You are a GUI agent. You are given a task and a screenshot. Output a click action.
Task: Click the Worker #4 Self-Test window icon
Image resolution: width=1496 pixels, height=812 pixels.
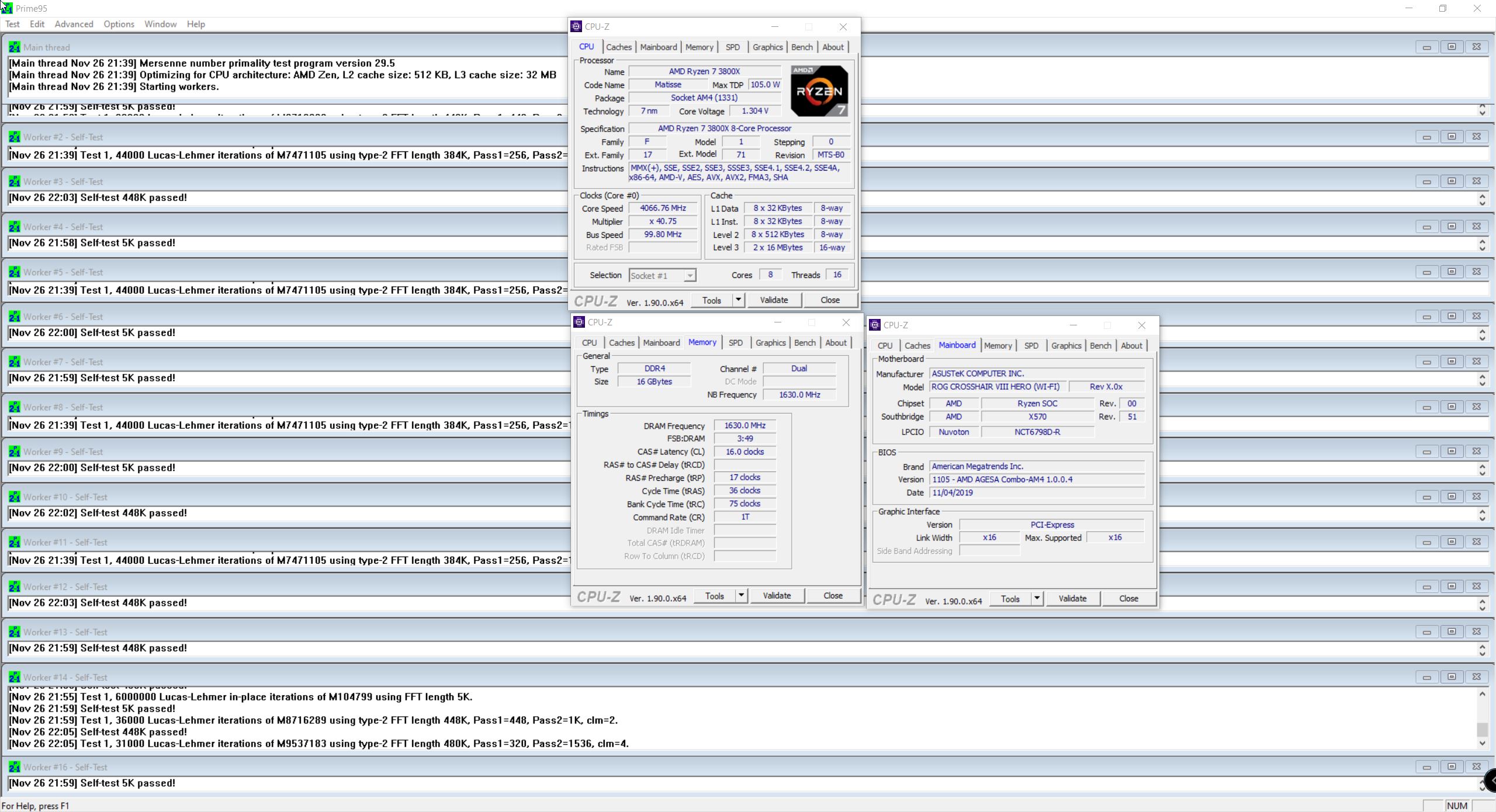[x=14, y=227]
